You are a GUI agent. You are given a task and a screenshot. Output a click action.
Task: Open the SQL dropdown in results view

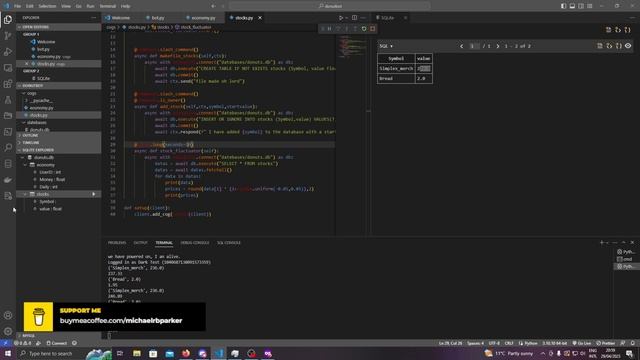386,46
